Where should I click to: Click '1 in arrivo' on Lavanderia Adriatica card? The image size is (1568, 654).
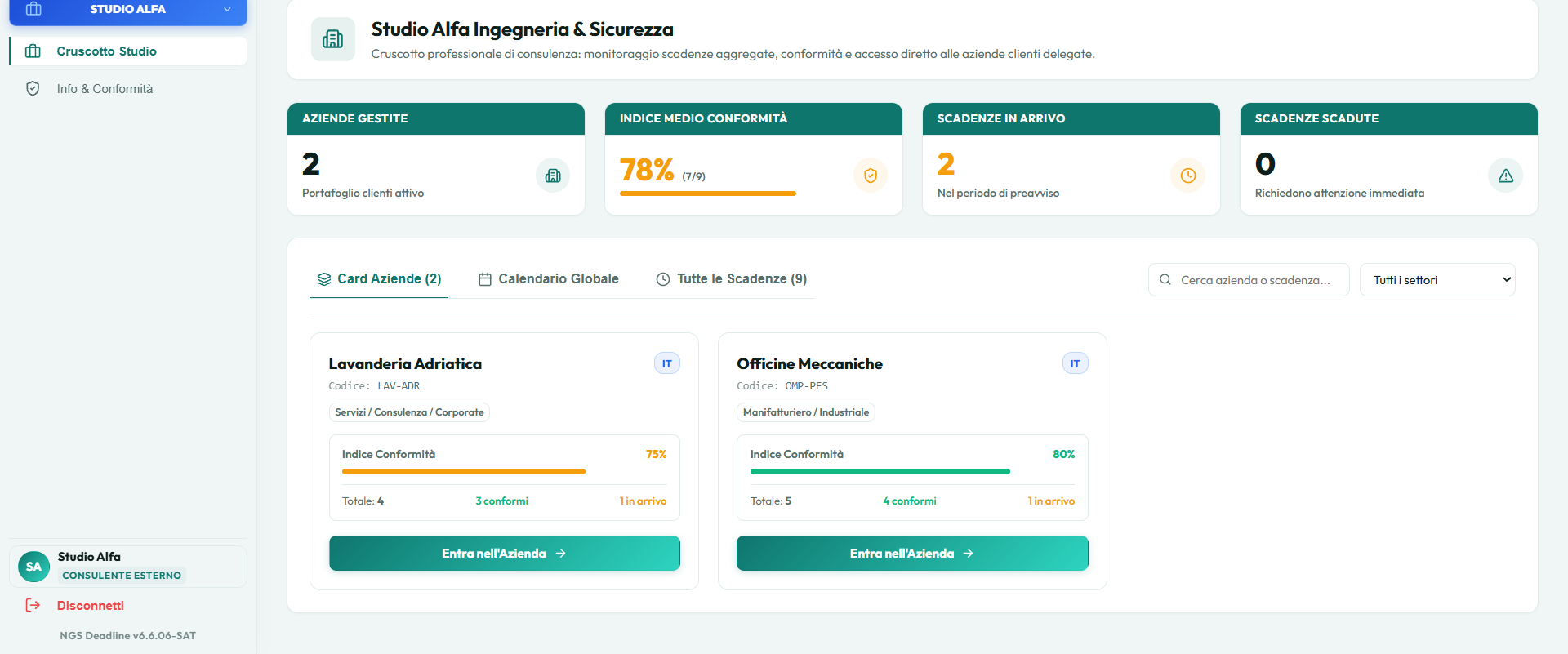pyautogui.click(x=643, y=501)
